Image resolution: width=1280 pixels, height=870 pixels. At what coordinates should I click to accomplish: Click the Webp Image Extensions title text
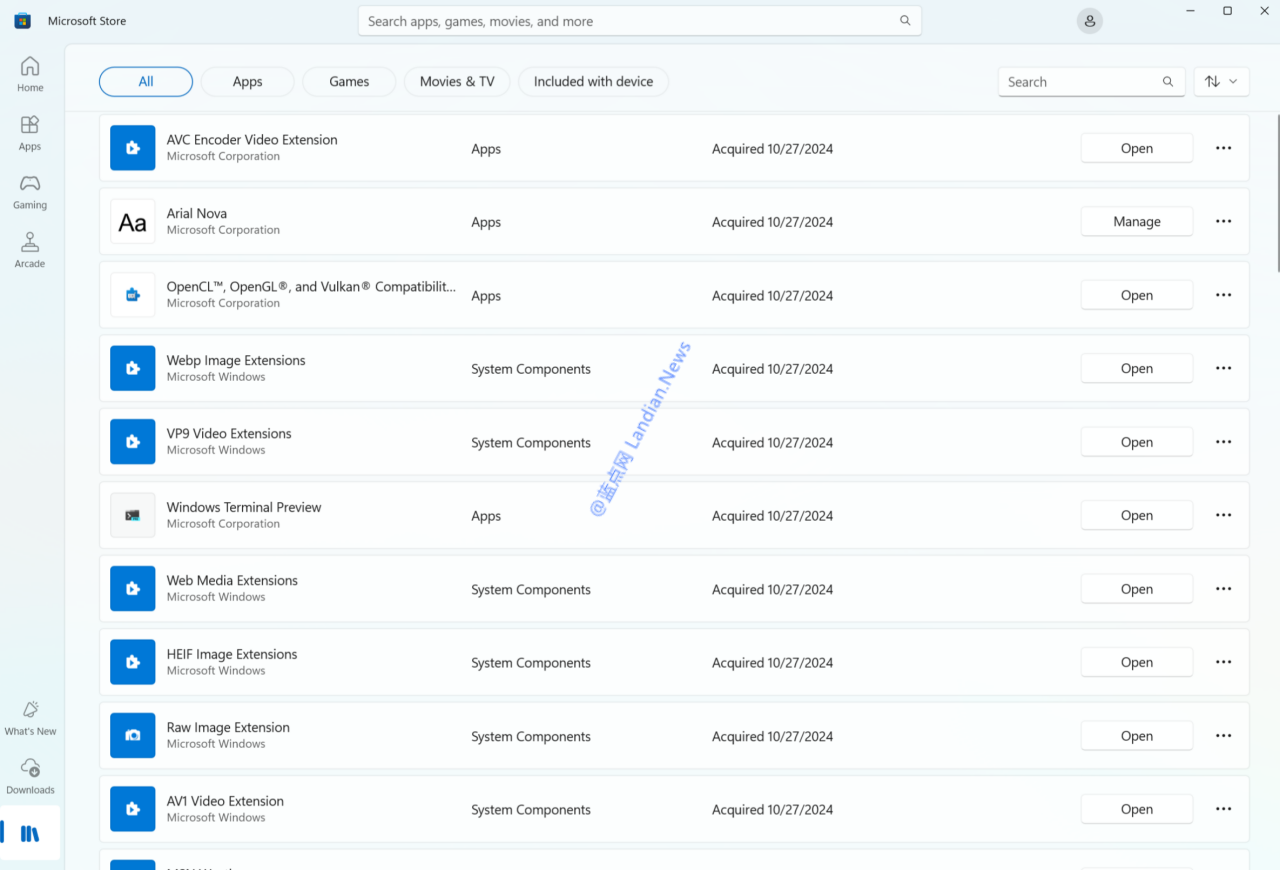tap(236, 360)
